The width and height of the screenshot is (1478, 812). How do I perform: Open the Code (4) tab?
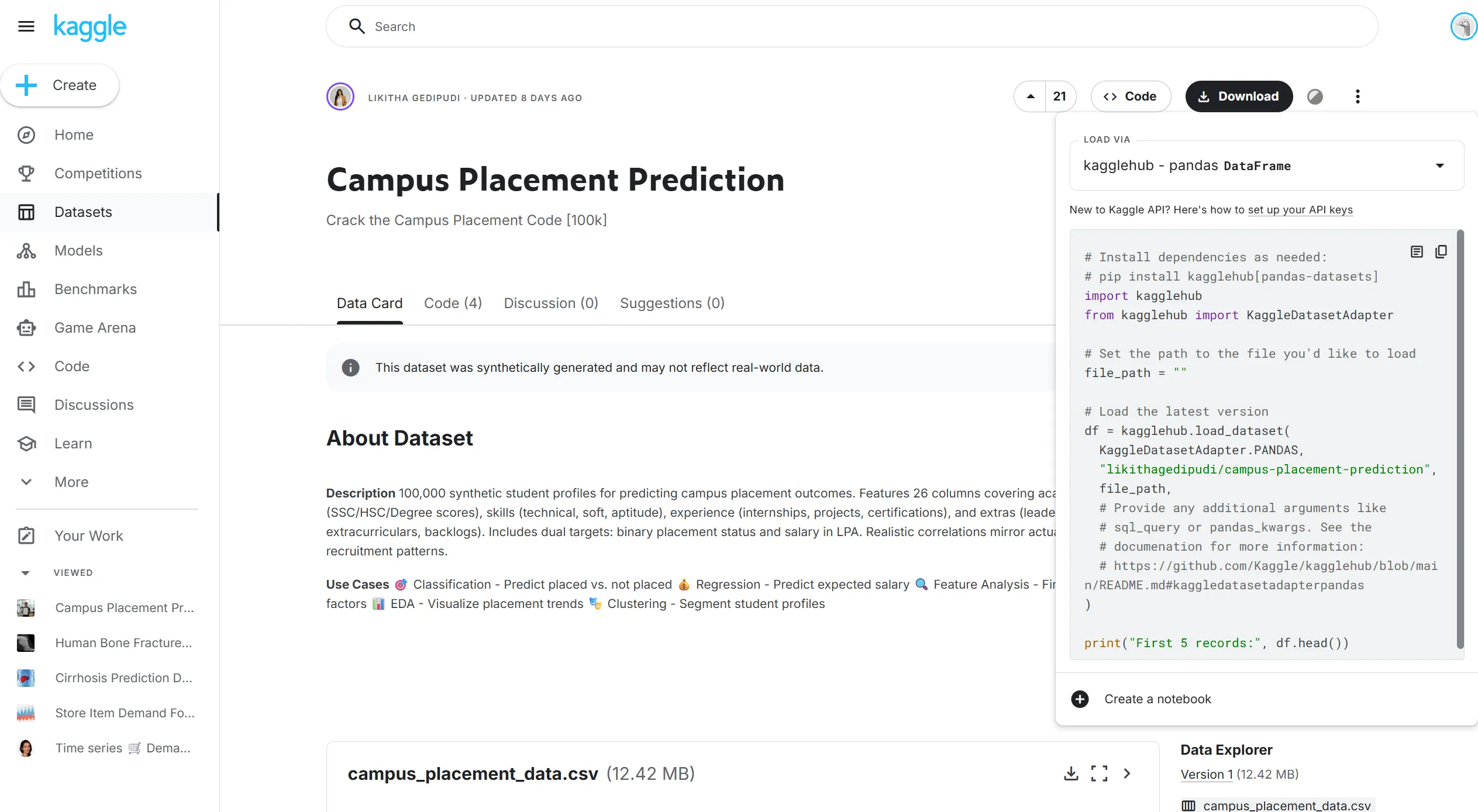(x=453, y=303)
